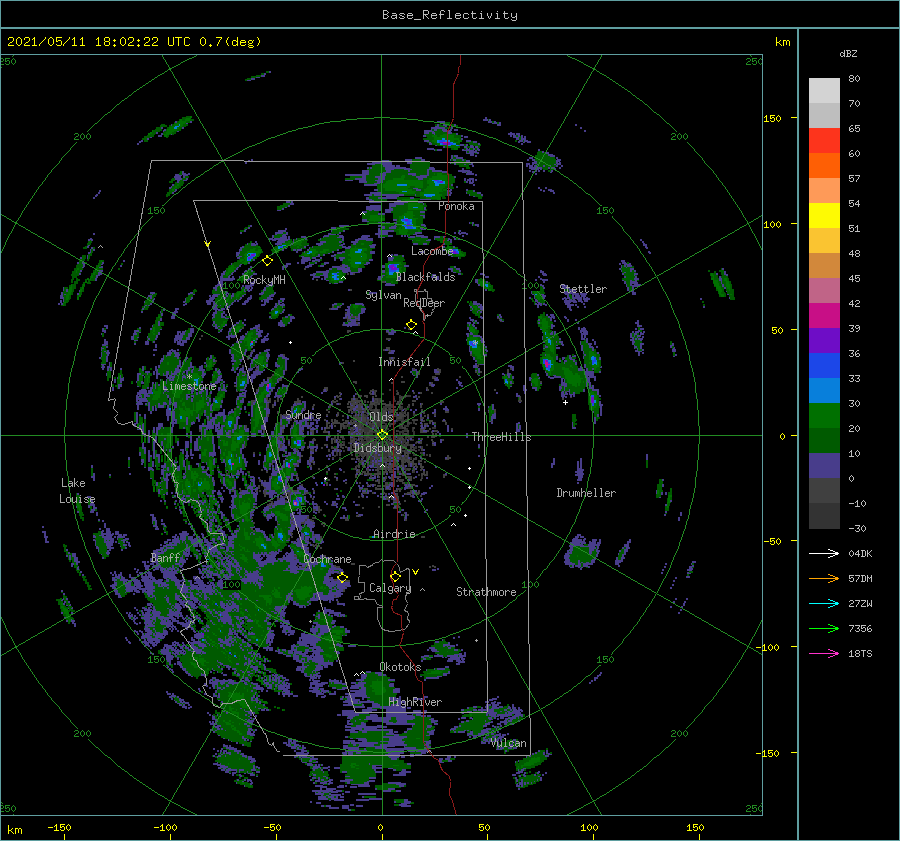
Task: Click the Drumheller city label
Action: tap(586, 493)
